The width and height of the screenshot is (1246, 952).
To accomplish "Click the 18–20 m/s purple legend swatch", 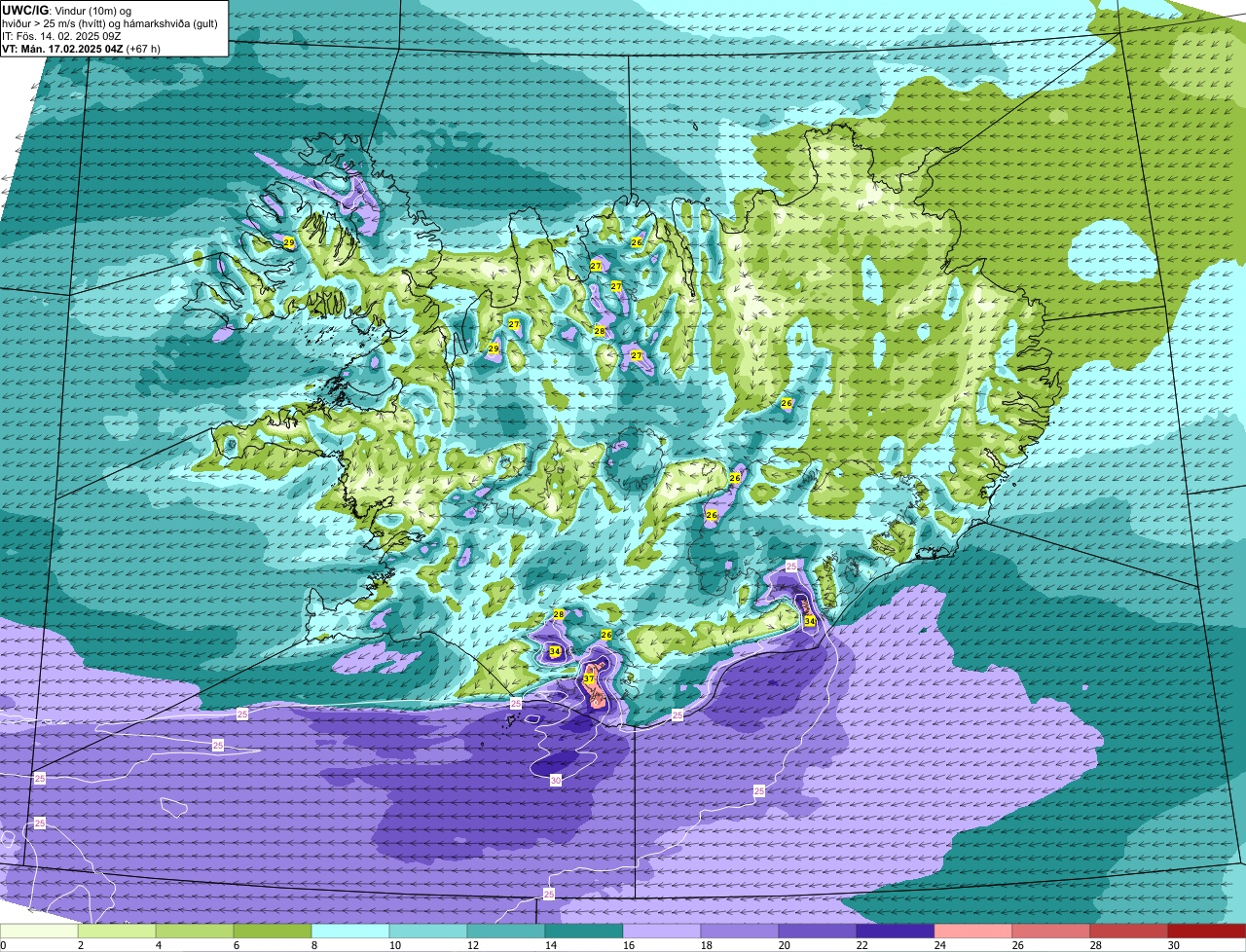I will 740,932.
